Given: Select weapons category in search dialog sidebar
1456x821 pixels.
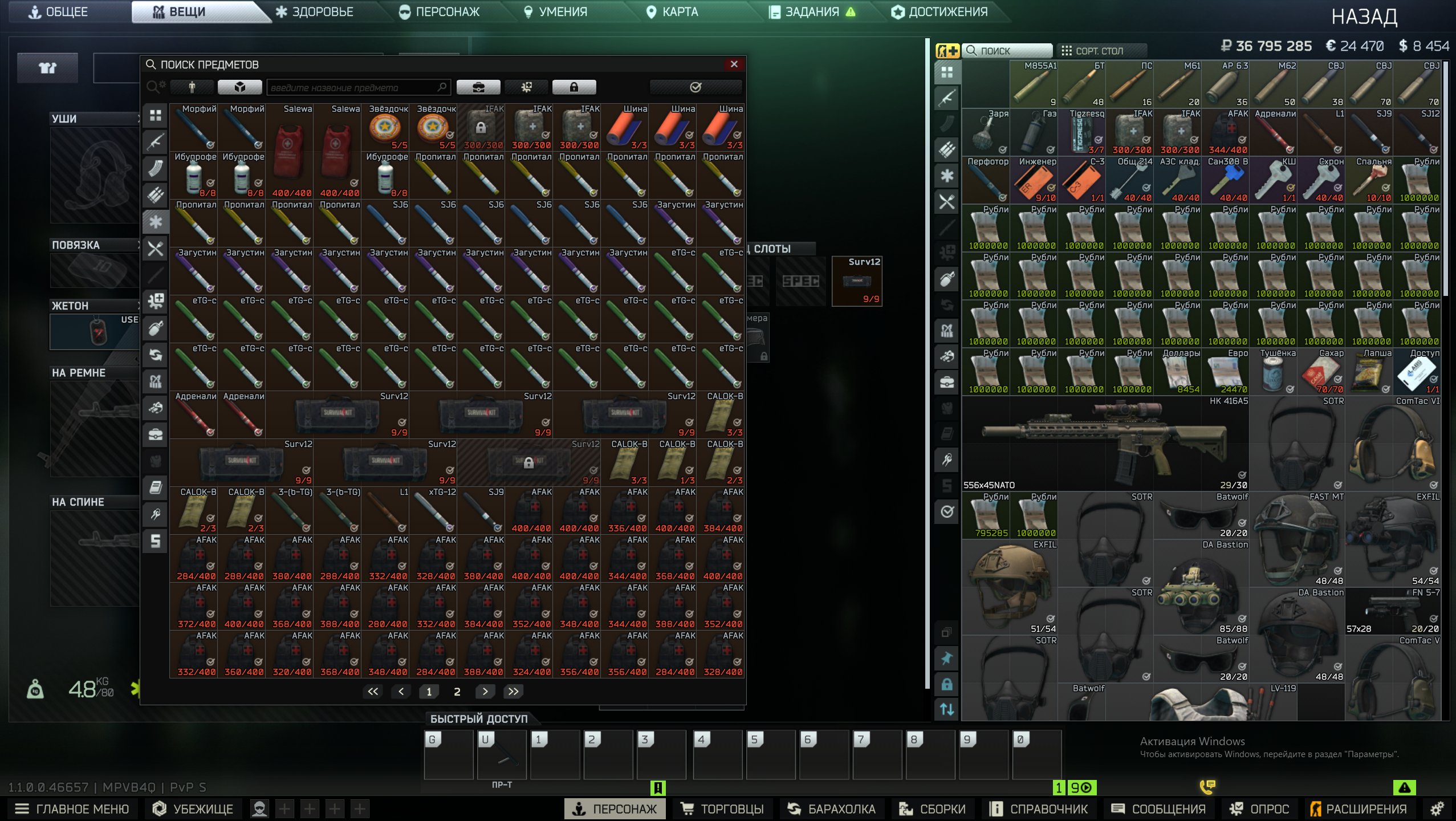Looking at the screenshot, I should pyautogui.click(x=156, y=142).
